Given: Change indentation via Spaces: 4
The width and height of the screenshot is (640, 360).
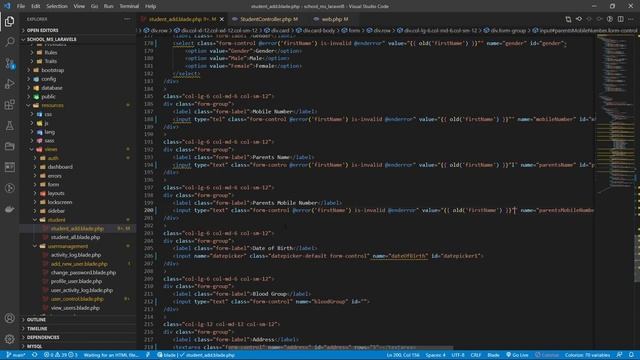Looking at the screenshot, I should 436,355.
